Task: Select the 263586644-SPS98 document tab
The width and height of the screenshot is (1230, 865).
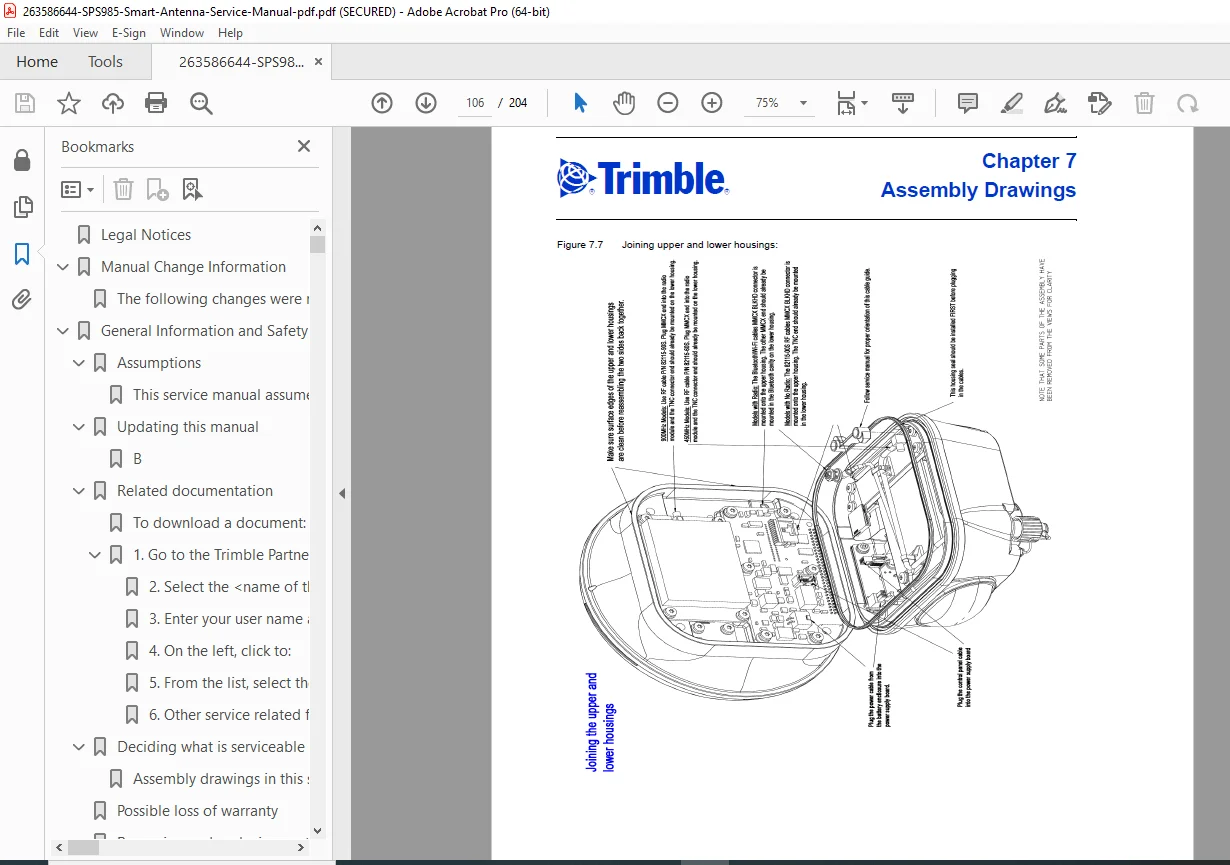Action: coord(241,62)
